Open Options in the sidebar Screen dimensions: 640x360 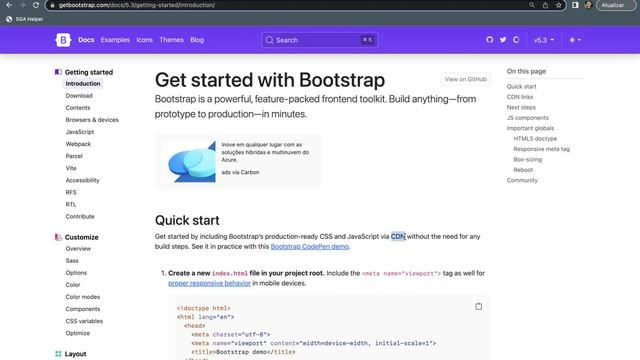point(76,273)
